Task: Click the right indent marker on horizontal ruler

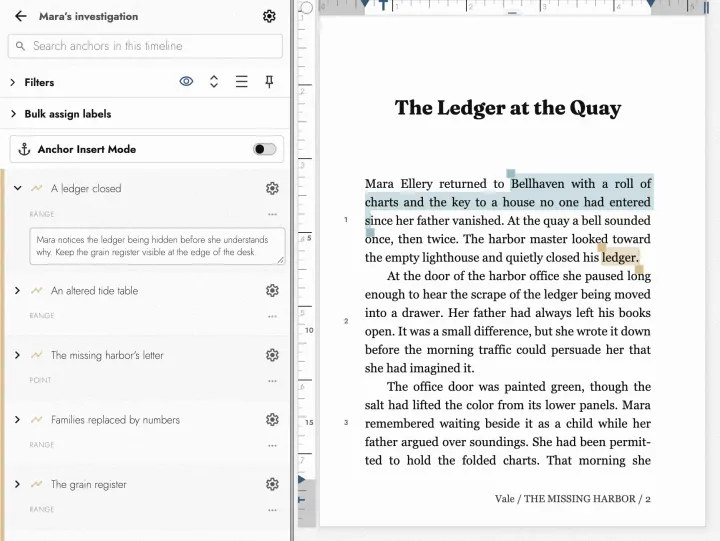Action: tap(651, 4)
